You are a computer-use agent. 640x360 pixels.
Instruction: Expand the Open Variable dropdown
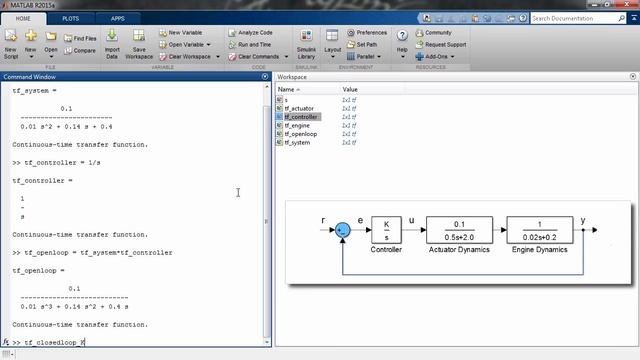tap(209, 44)
